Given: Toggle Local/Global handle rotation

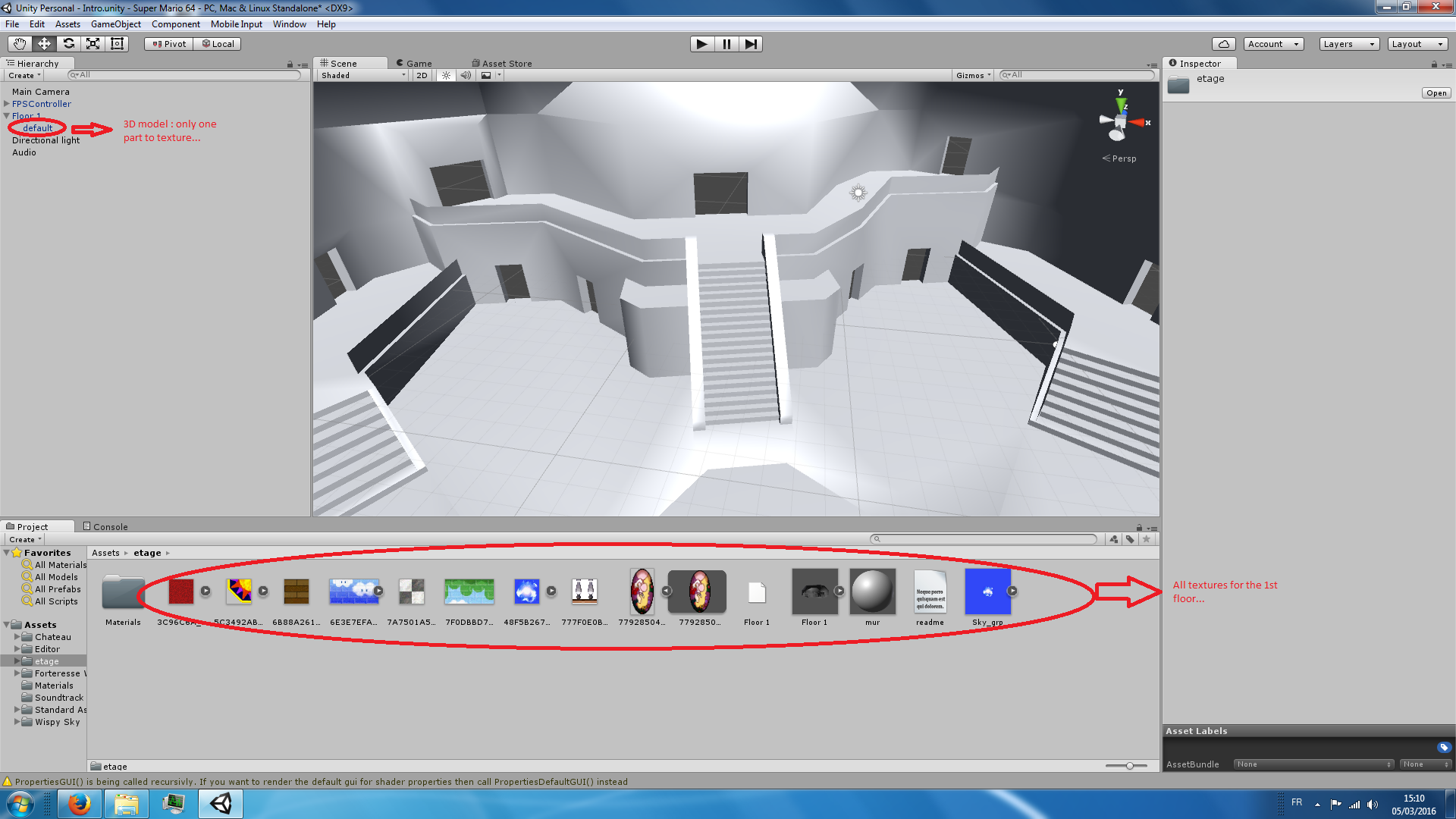Looking at the screenshot, I should tap(218, 44).
